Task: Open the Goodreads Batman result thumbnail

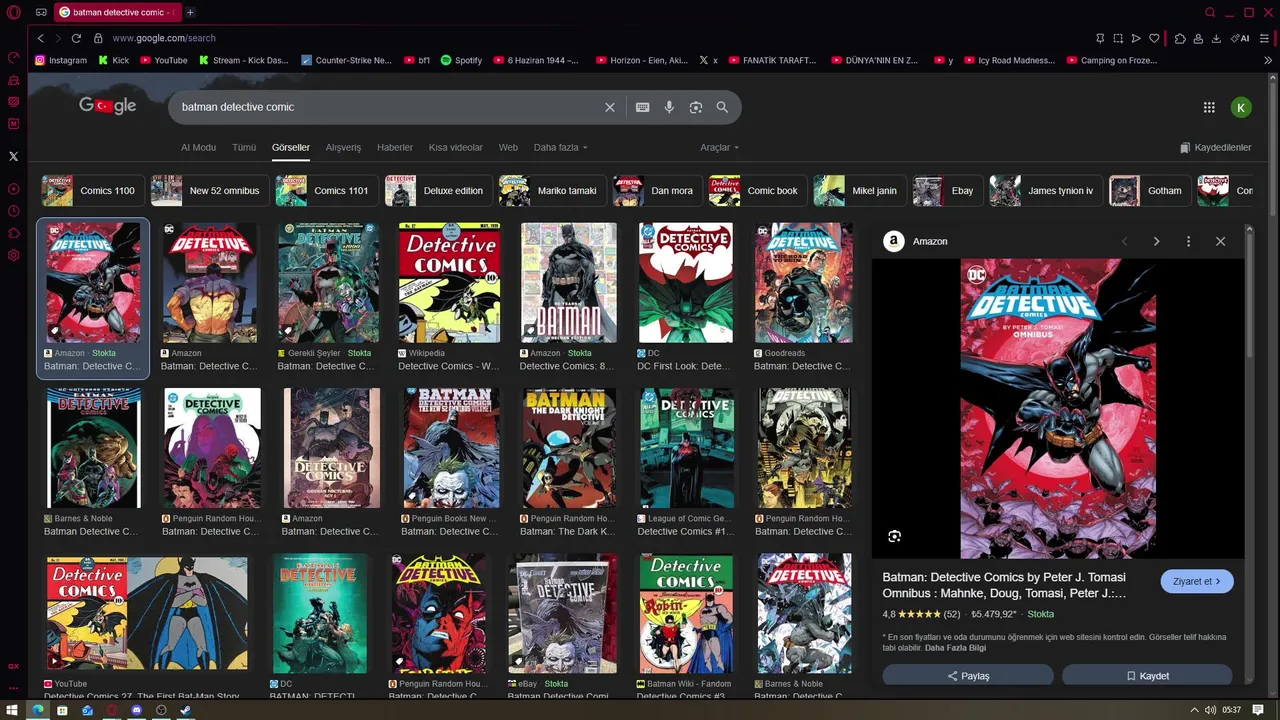Action: point(804,283)
